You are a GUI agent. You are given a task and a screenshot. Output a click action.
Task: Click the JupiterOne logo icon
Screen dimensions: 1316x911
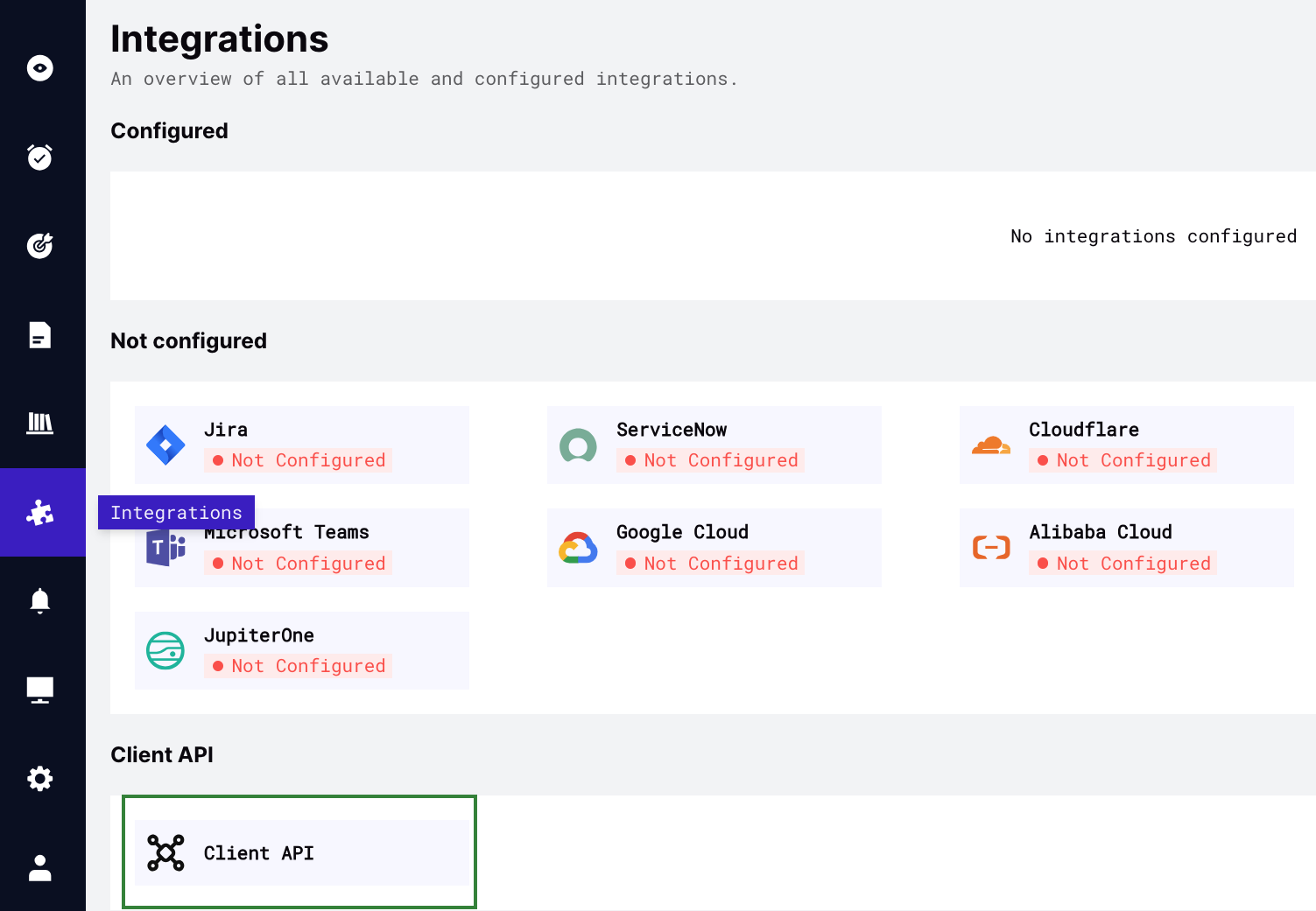tap(165, 650)
